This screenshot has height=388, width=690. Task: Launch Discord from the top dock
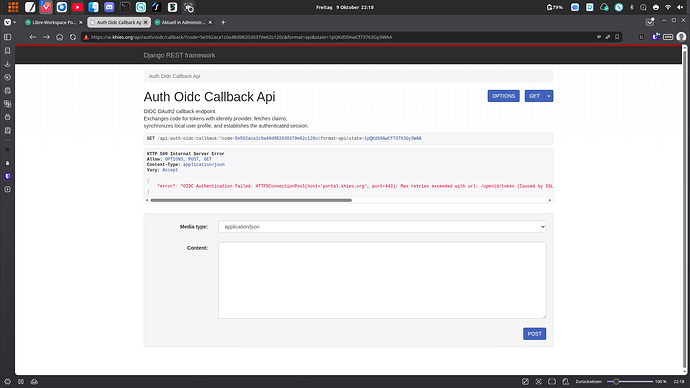[x=109, y=7]
